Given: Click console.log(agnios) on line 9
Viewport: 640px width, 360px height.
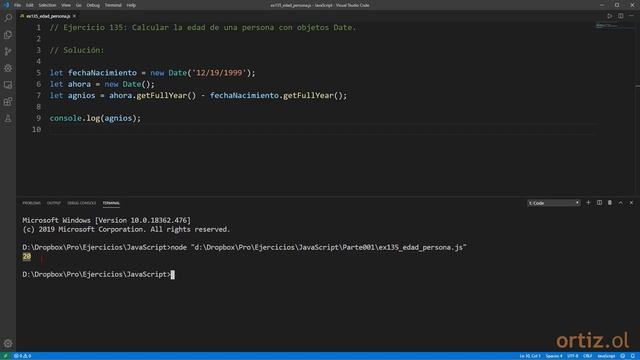Looking at the screenshot, I should pos(95,118).
